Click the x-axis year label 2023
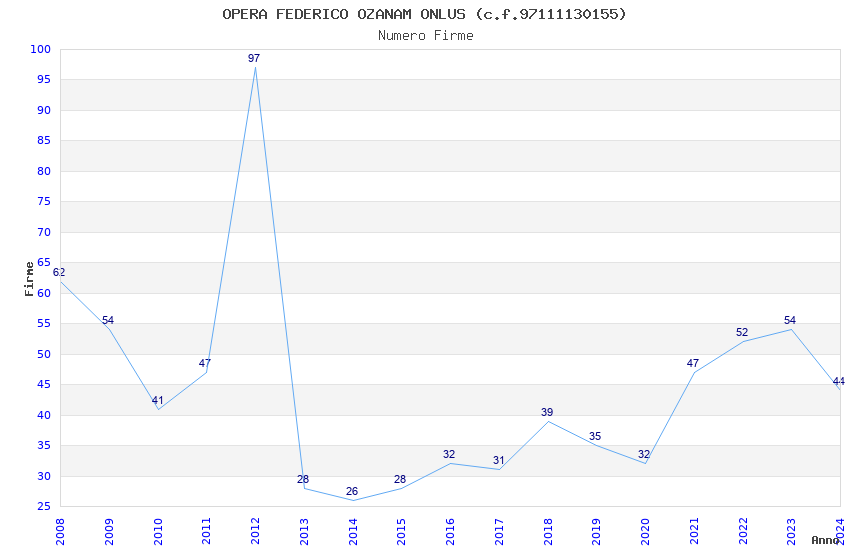The image size is (850, 550). [x=791, y=532]
